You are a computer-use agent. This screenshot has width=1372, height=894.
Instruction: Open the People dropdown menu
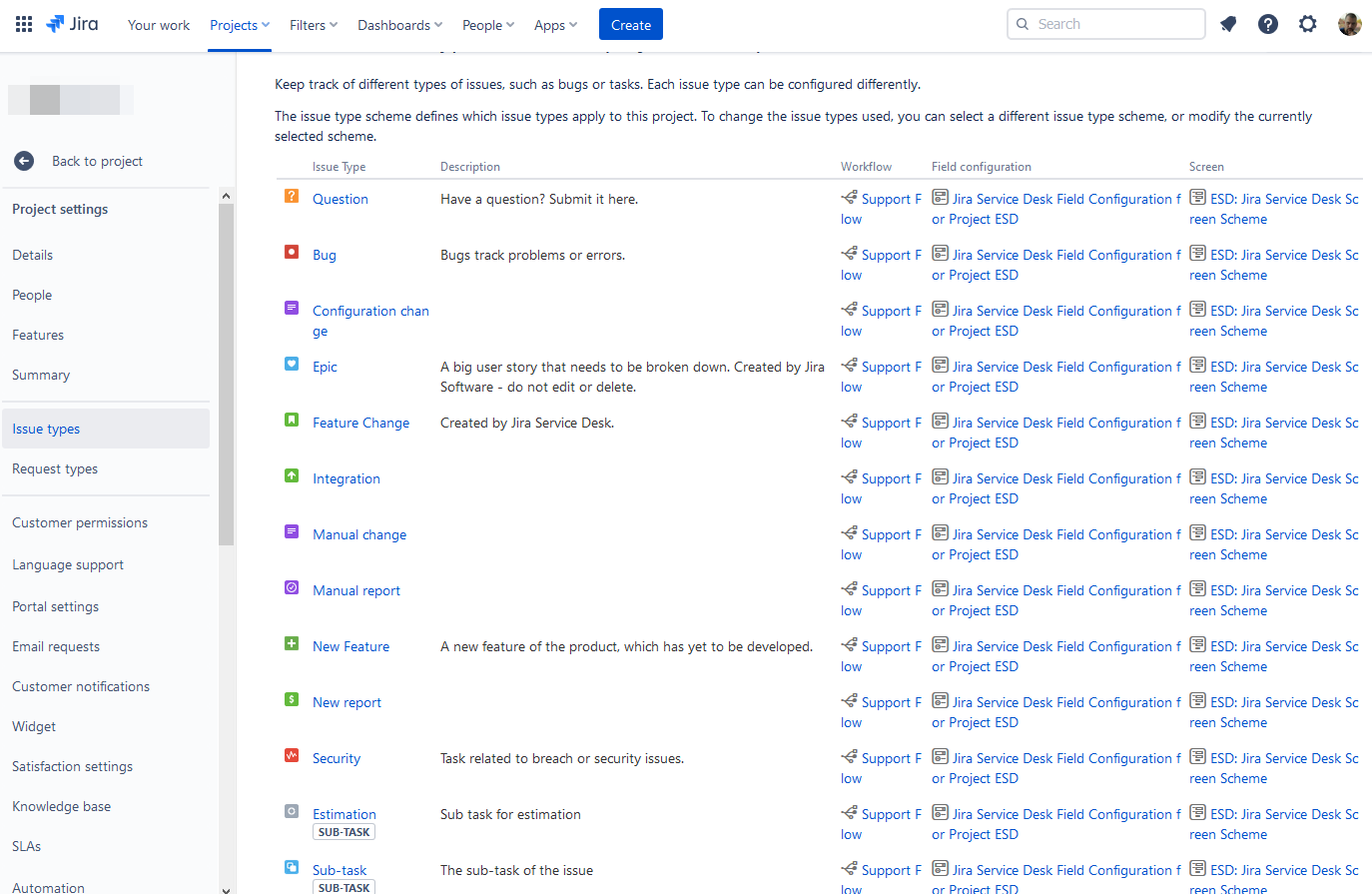tap(488, 25)
